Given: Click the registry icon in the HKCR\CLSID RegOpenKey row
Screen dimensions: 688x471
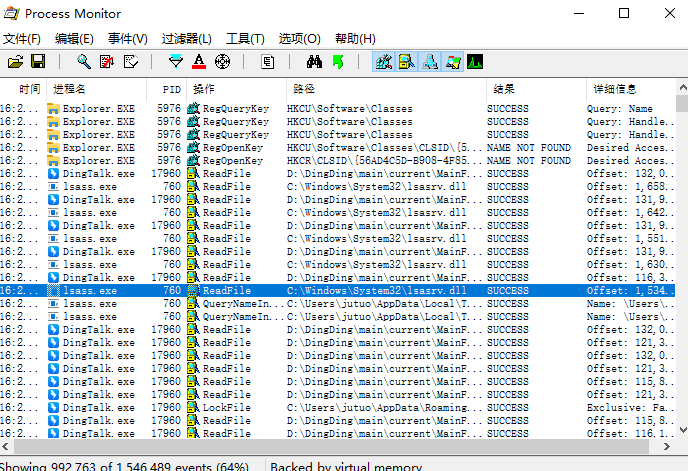Looking at the screenshot, I should pos(194,160).
